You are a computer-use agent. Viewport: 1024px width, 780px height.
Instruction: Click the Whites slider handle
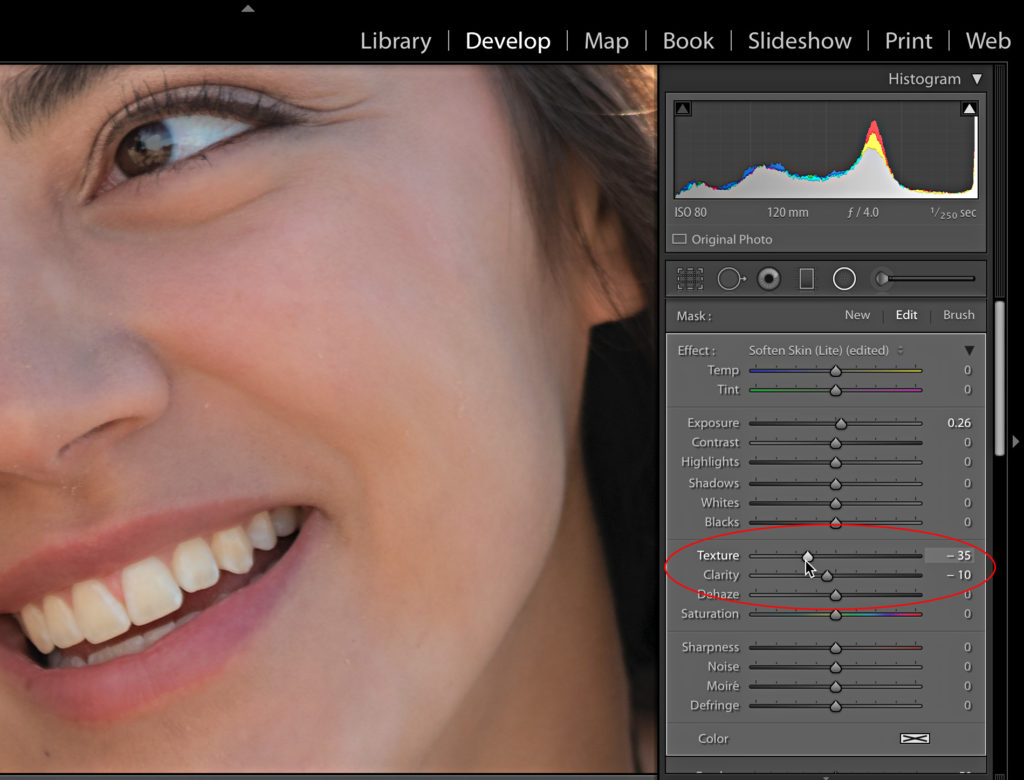[835, 504]
